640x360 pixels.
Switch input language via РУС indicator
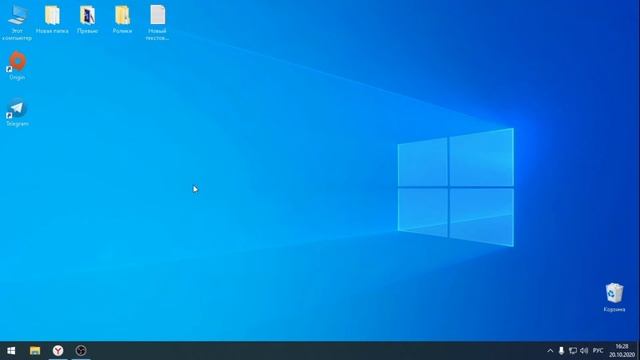click(x=598, y=351)
